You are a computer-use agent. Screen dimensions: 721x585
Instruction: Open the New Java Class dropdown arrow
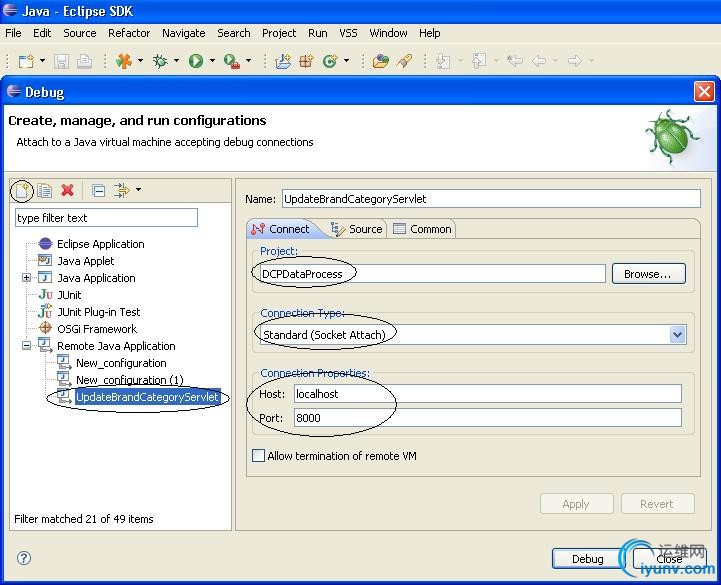346,61
